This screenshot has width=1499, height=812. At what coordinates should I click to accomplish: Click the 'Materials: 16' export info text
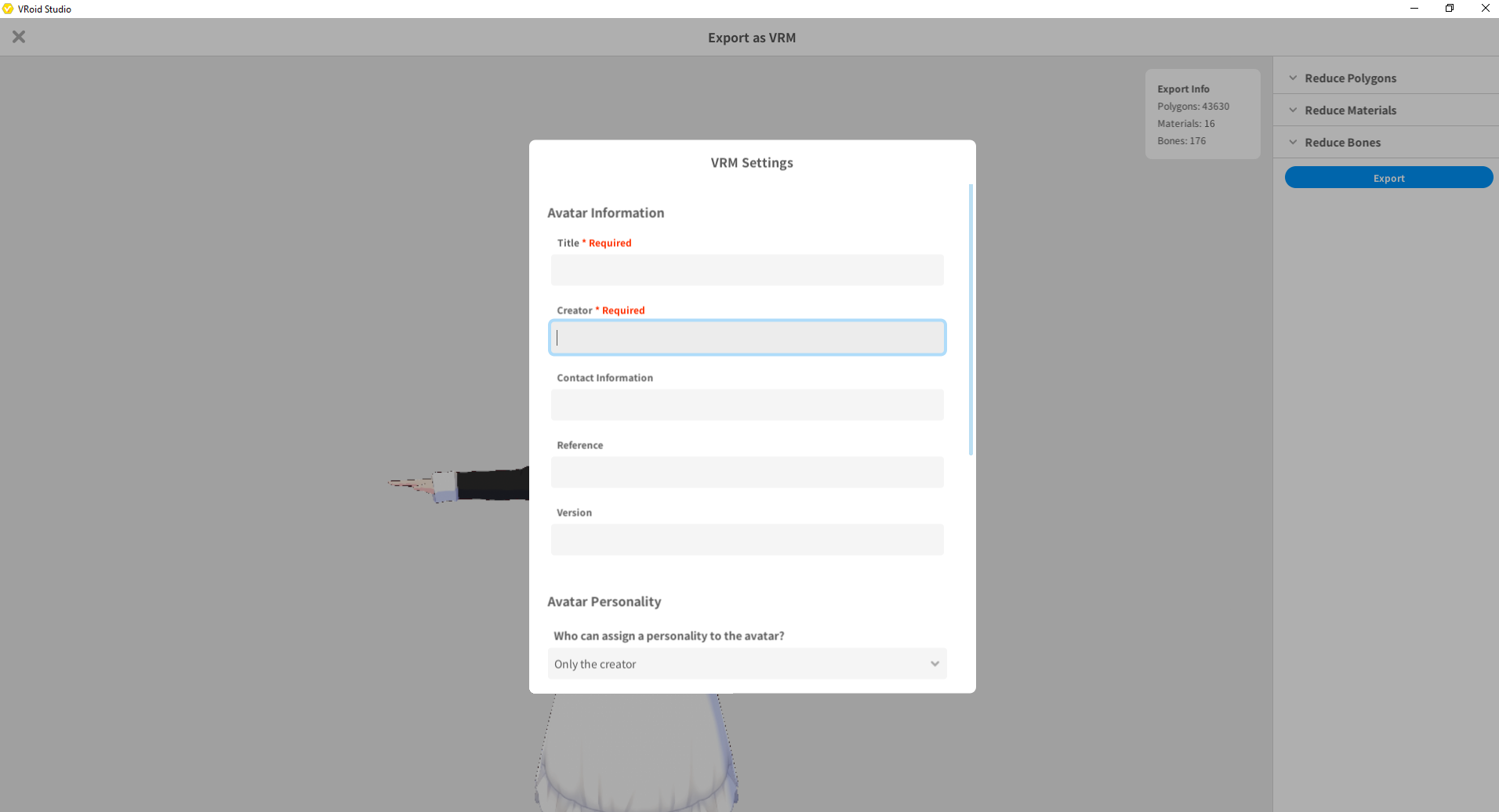pos(1186,124)
